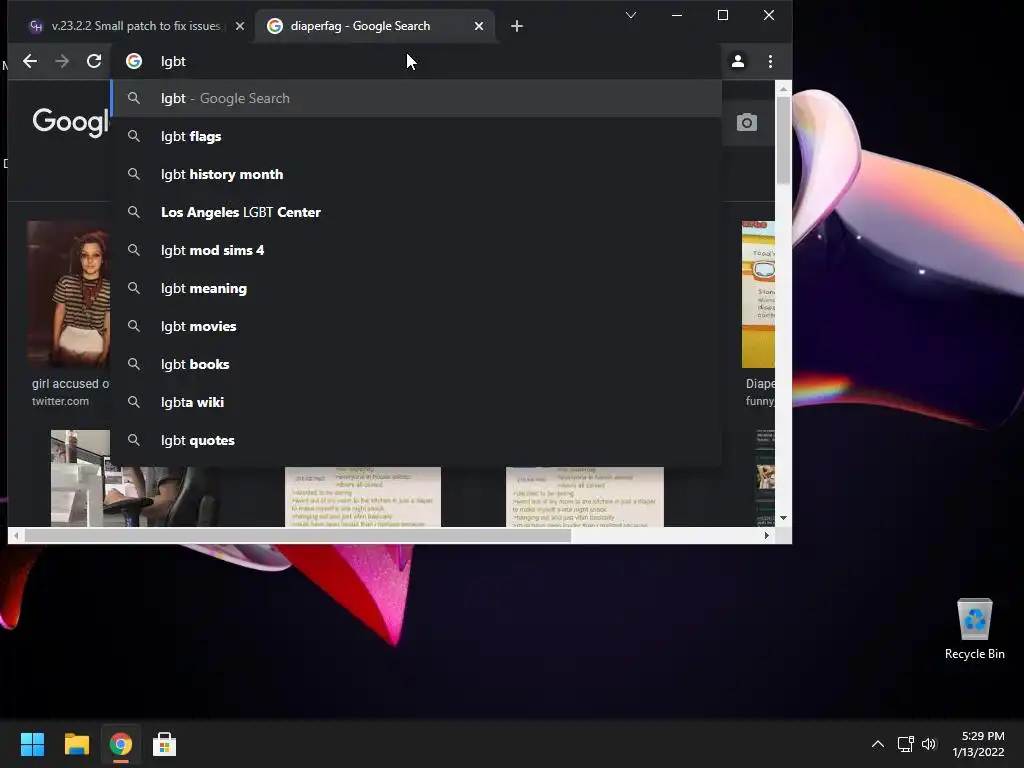The width and height of the screenshot is (1024, 768).
Task: Open the Windows Start menu
Action: (32, 744)
